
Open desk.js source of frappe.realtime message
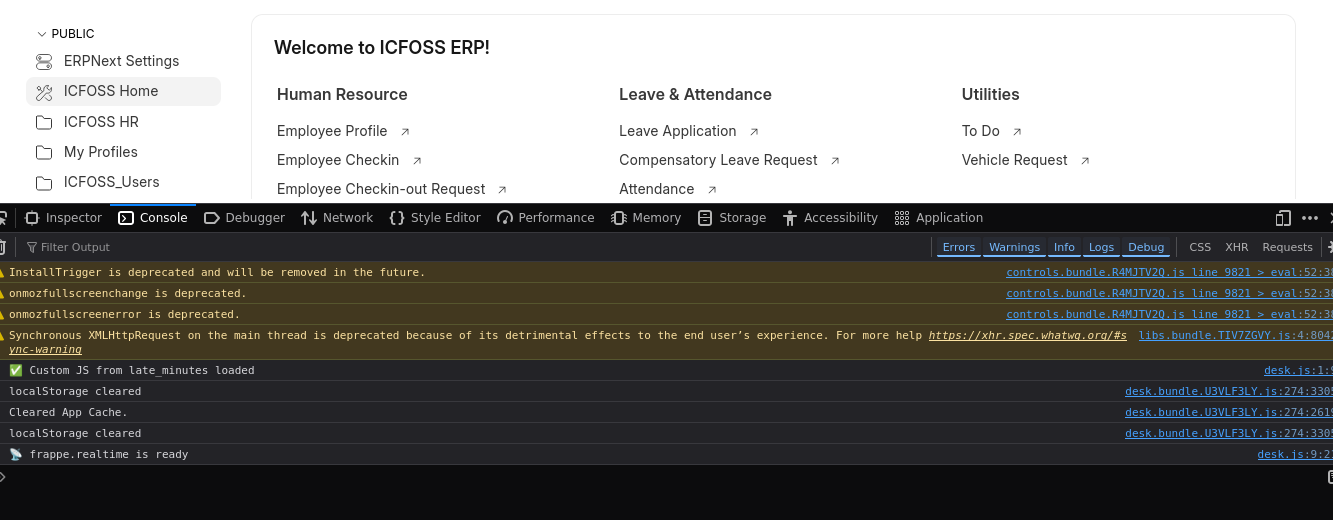pos(1295,454)
